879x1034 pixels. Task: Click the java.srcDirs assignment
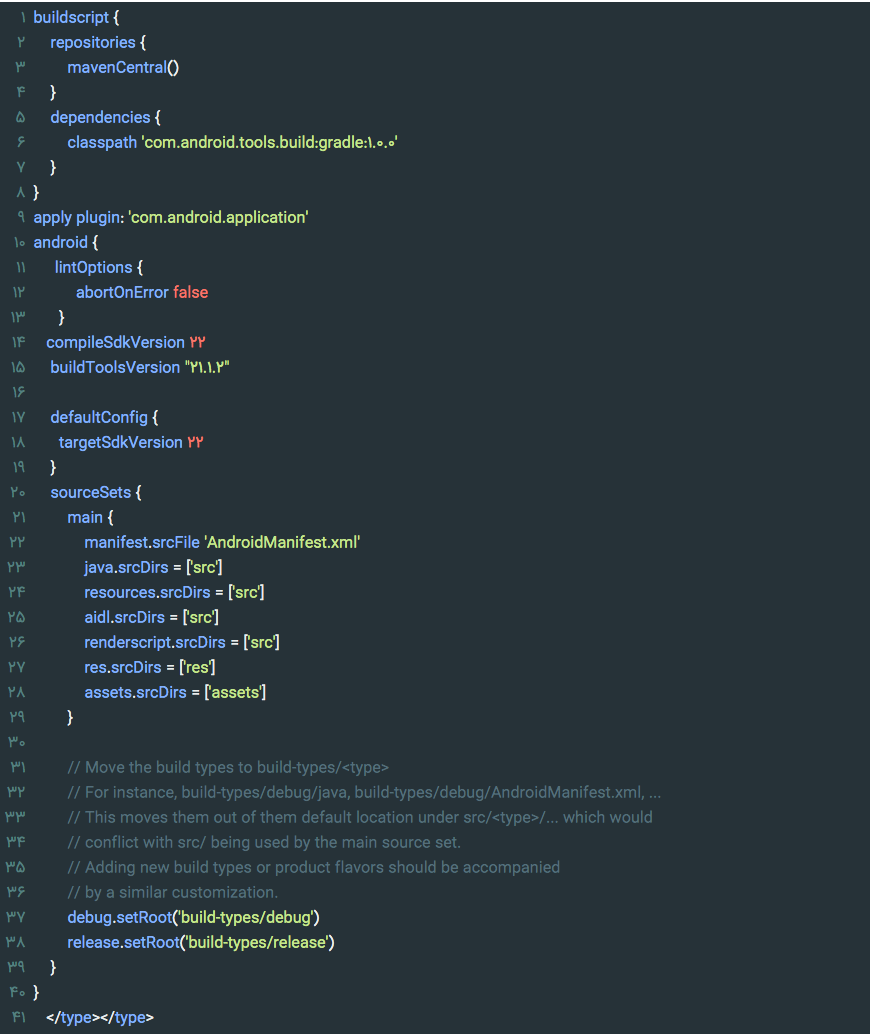pos(153,567)
